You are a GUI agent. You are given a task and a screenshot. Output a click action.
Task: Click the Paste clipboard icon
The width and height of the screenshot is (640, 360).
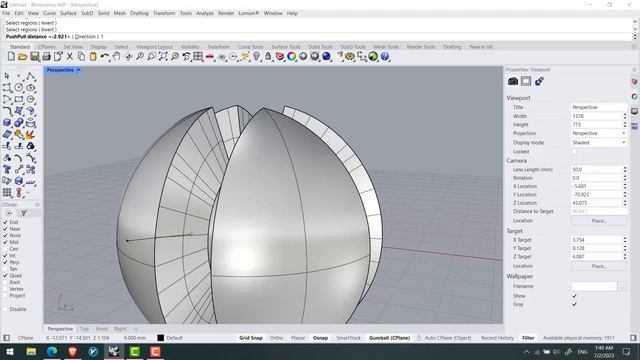pyautogui.click(x=93, y=56)
